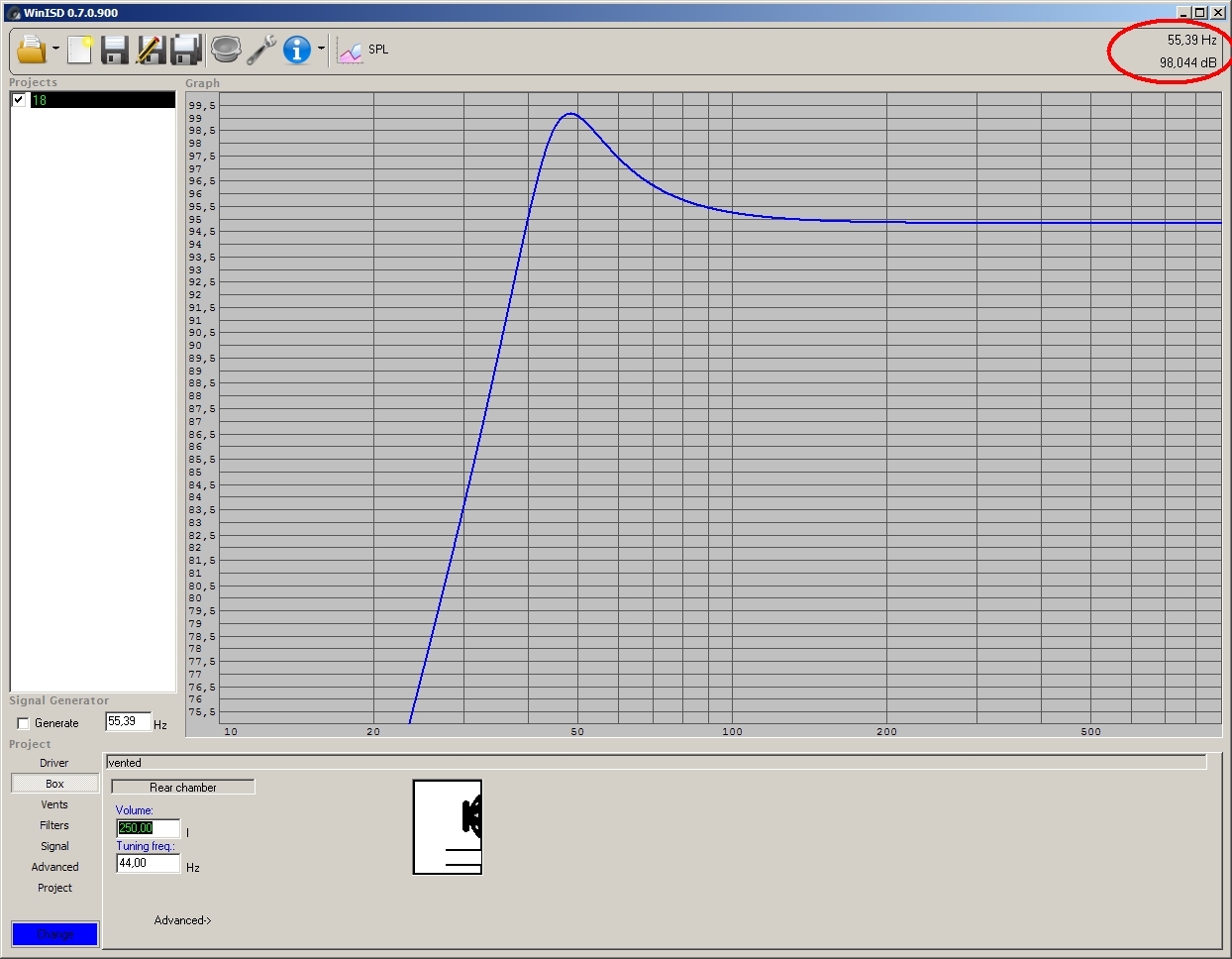Save all projects with the stacked floppies icon
Image resolution: width=1232 pixels, height=959 pixels.
point(186,49)
